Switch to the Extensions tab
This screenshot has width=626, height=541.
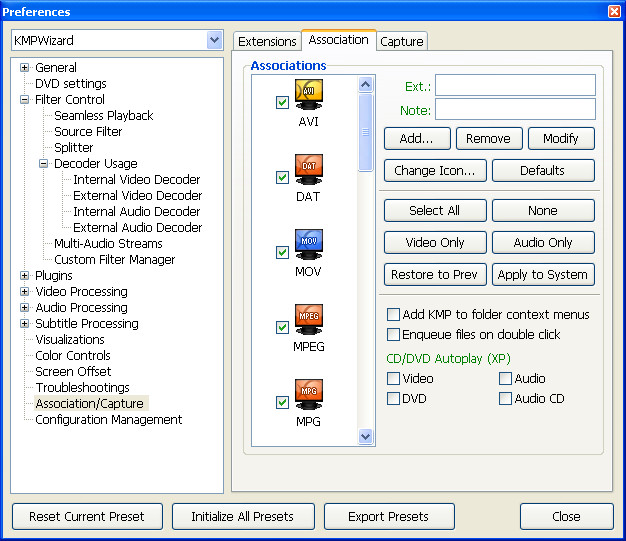click(x=267, y=42)
